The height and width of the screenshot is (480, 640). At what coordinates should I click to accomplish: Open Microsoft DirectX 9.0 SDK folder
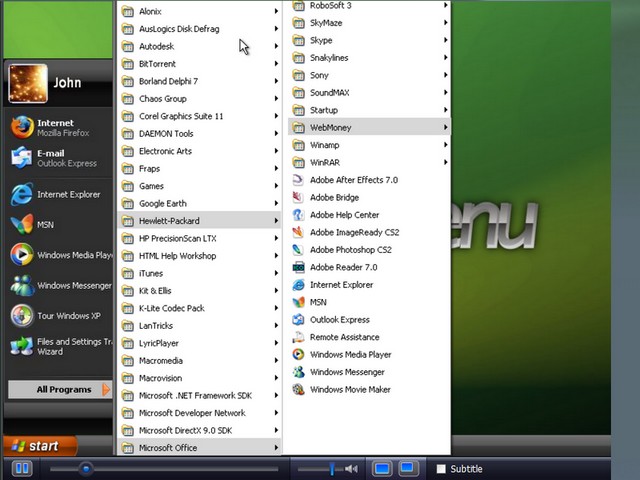pos(199,431)
